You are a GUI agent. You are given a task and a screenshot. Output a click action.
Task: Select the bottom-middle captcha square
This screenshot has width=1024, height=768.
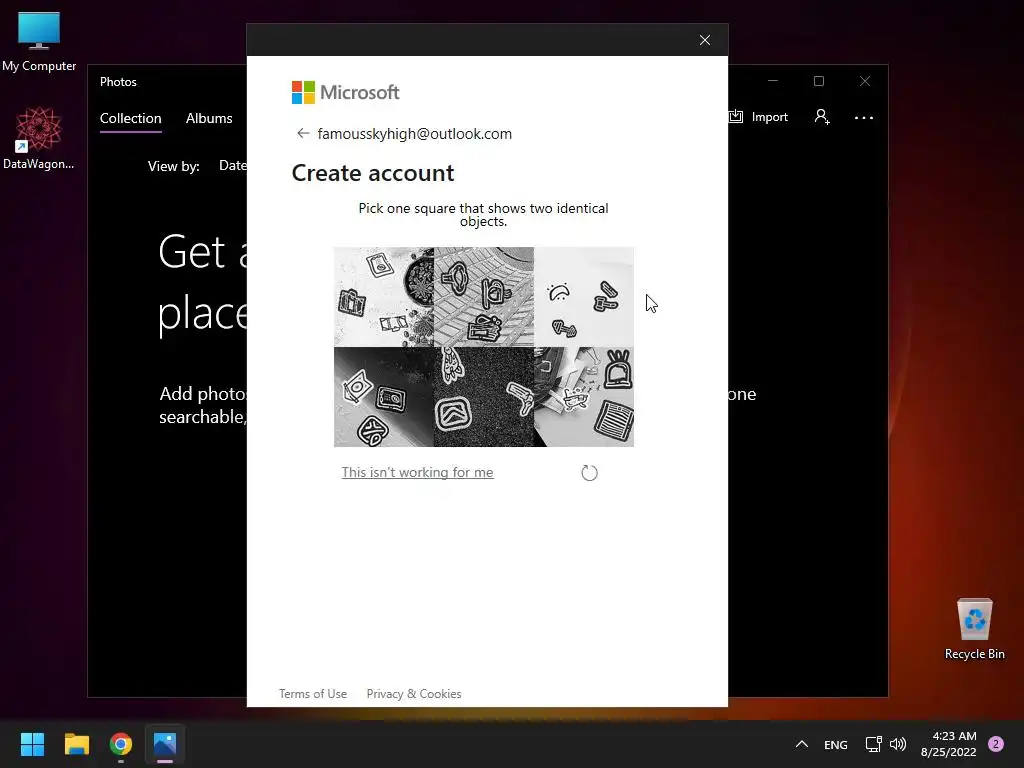pos(484,397)
